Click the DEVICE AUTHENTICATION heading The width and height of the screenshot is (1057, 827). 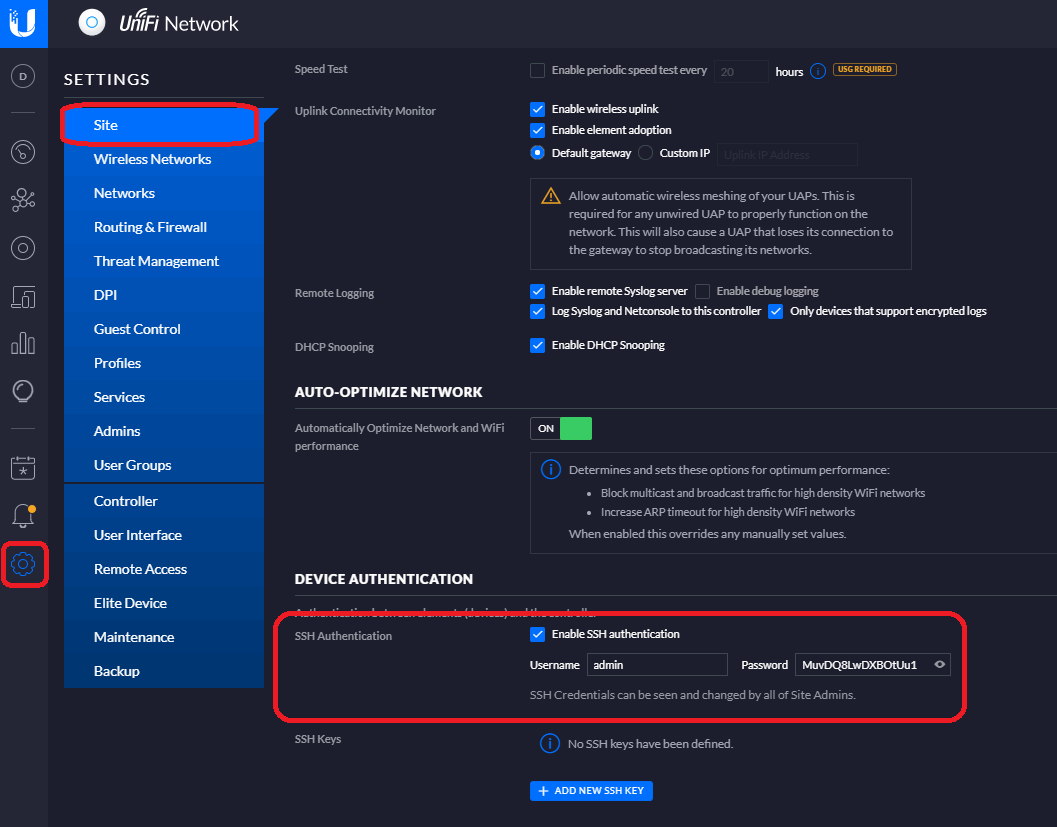384,579
